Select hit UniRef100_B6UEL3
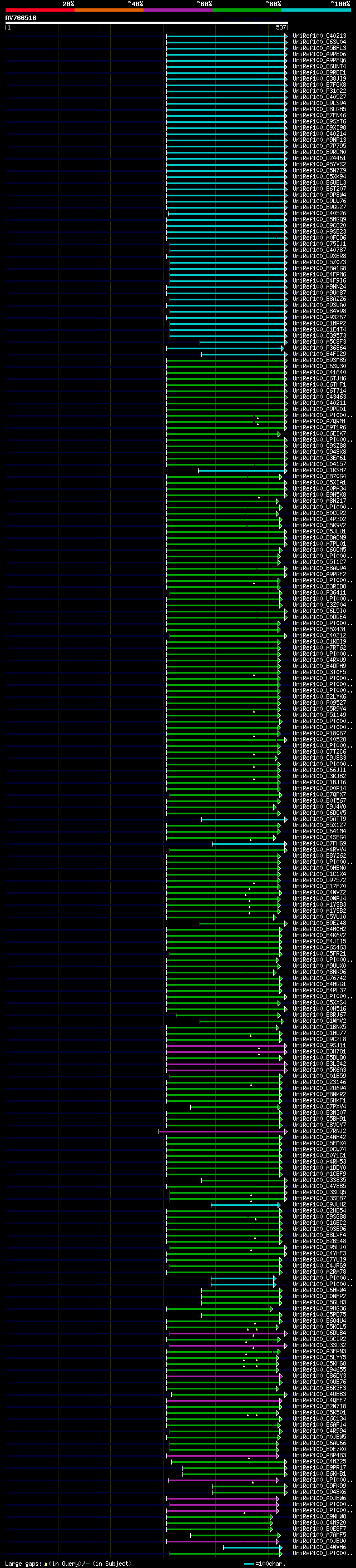This screenshot has width=356, height=1568. click(x=319, y=182)
